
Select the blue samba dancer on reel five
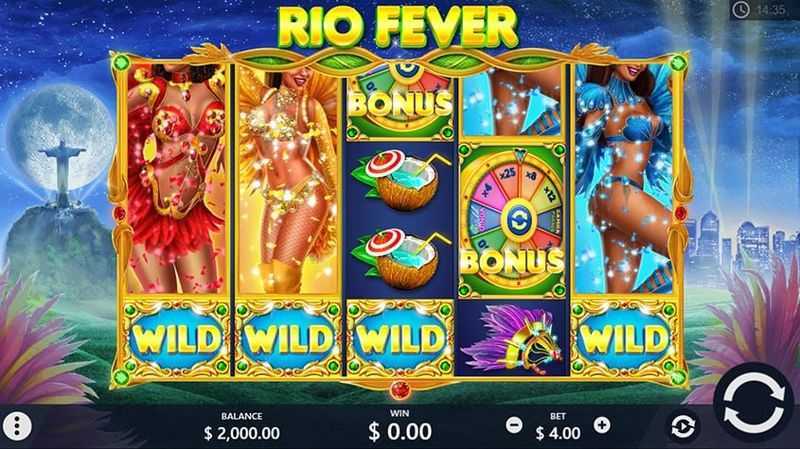pyautogui.click(x=623, y=179)
